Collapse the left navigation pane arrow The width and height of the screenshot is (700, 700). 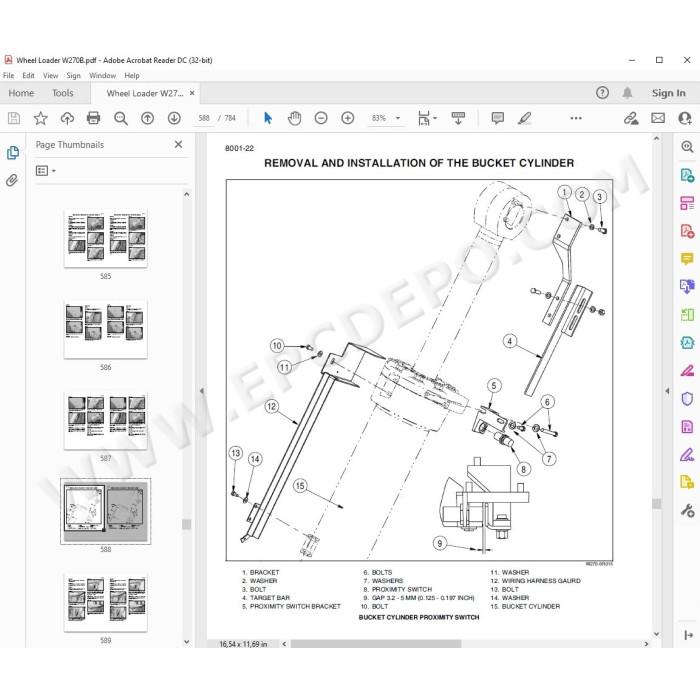201,391
